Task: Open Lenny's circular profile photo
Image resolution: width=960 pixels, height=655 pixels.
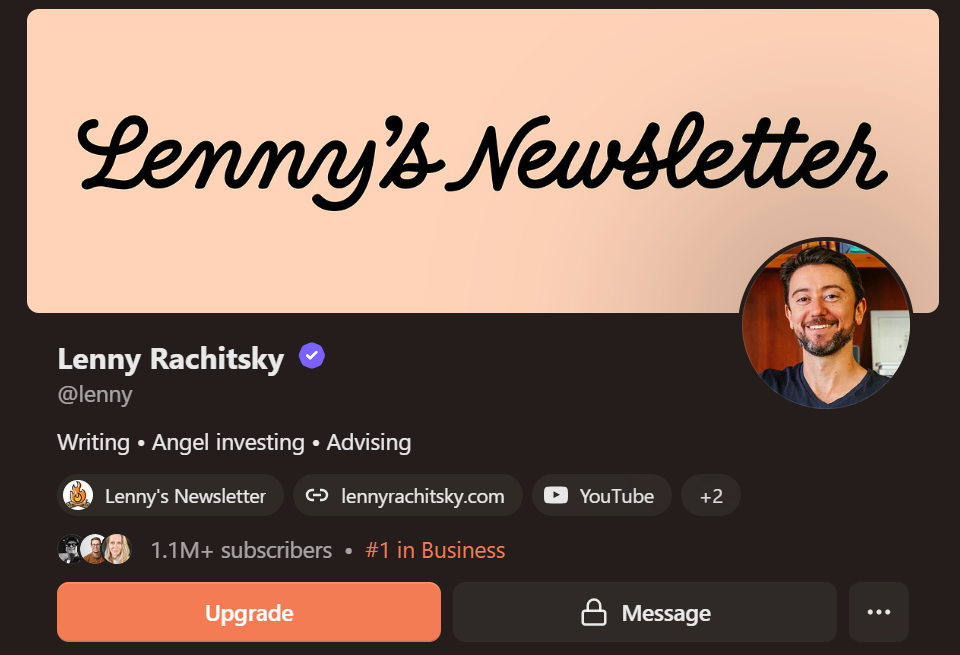Action: [x=826, y=323]
